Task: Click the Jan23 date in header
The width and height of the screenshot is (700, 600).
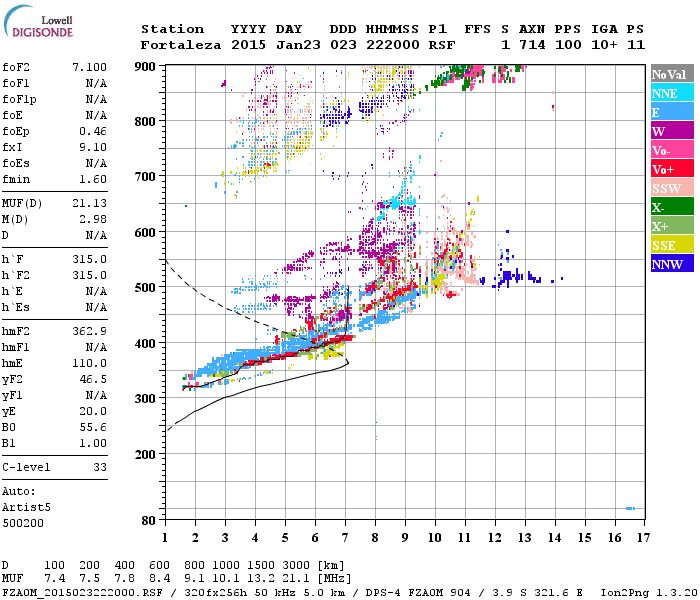Action: click(x=298, y=45)
